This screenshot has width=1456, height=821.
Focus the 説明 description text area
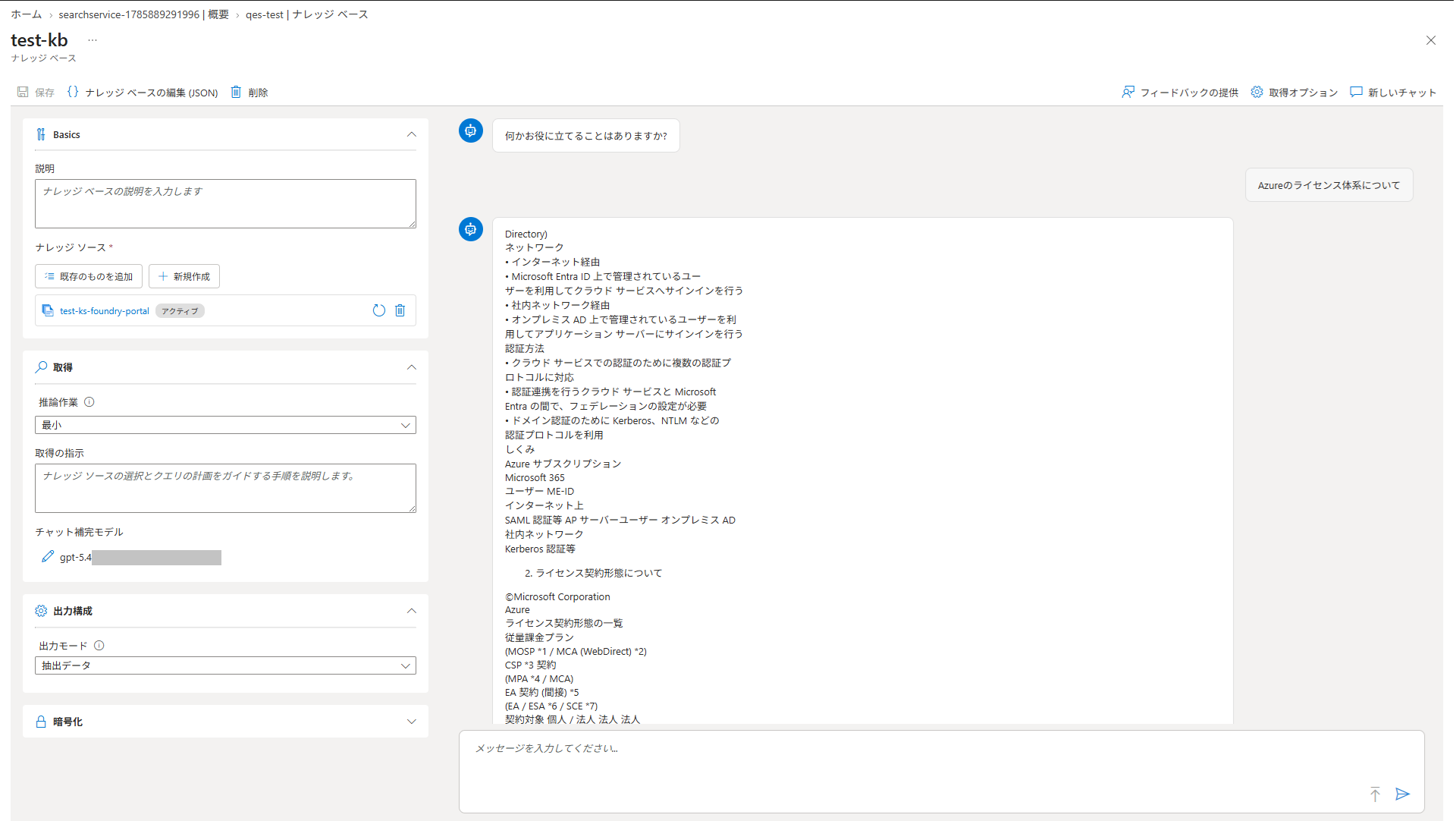pos(225,203)
